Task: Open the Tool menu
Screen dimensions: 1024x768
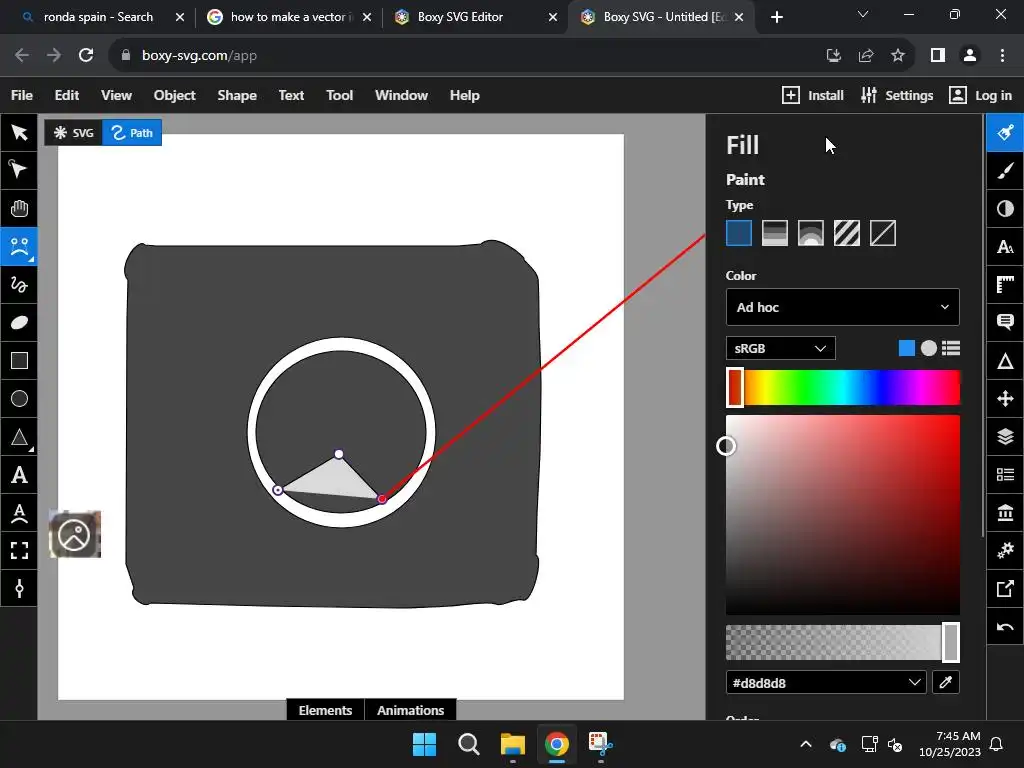Action: tap(339, 95)
